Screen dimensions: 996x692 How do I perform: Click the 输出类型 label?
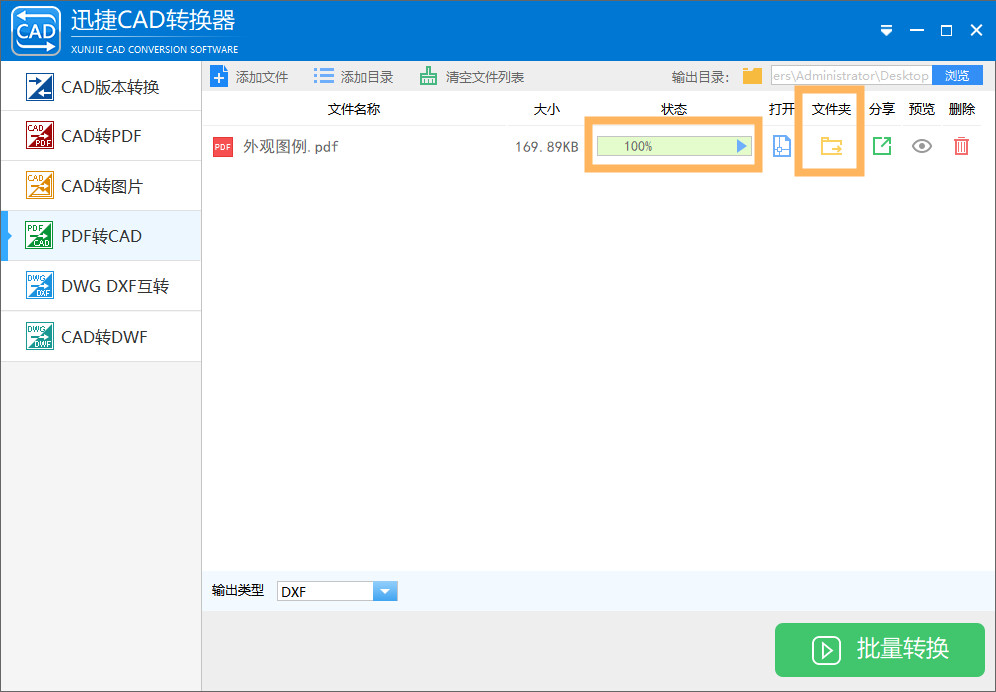click(238, 590)
